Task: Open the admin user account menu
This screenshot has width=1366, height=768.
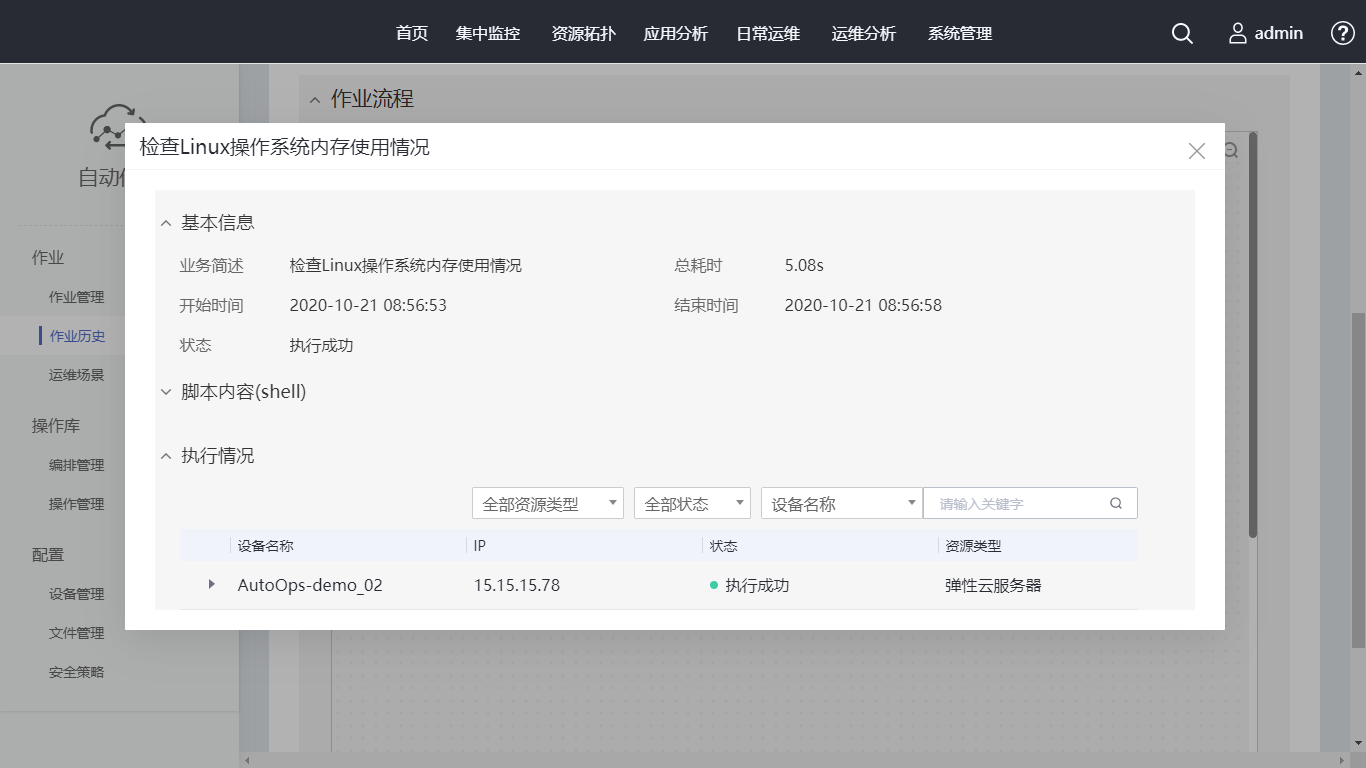Action: pyautogui.click(x=1266, y=34)
